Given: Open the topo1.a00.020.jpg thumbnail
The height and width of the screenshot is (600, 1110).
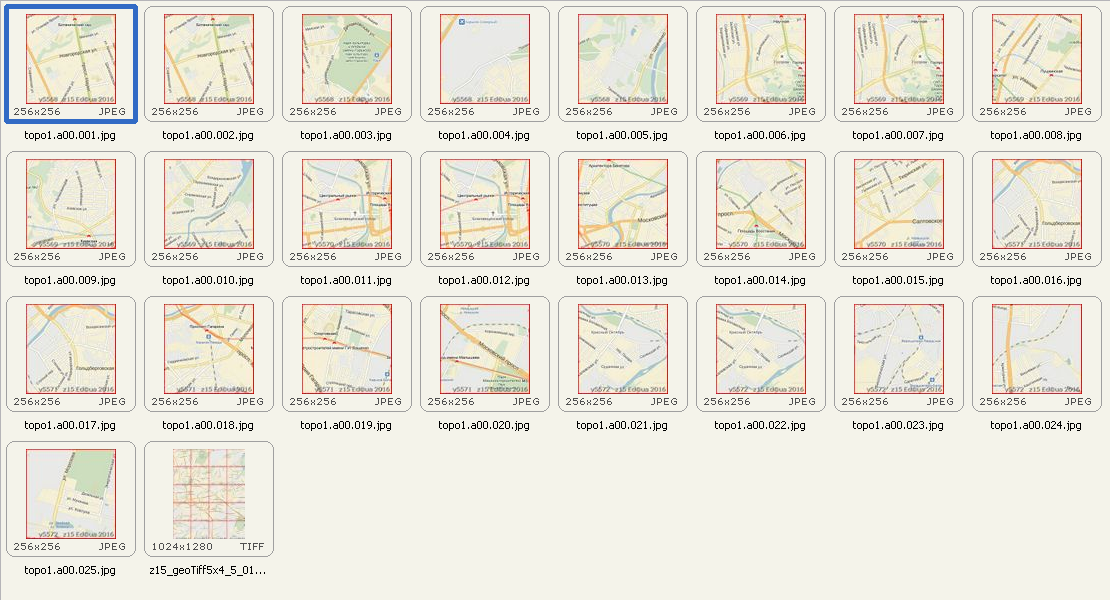Looking at the screenshot, I should click(484, 349).
